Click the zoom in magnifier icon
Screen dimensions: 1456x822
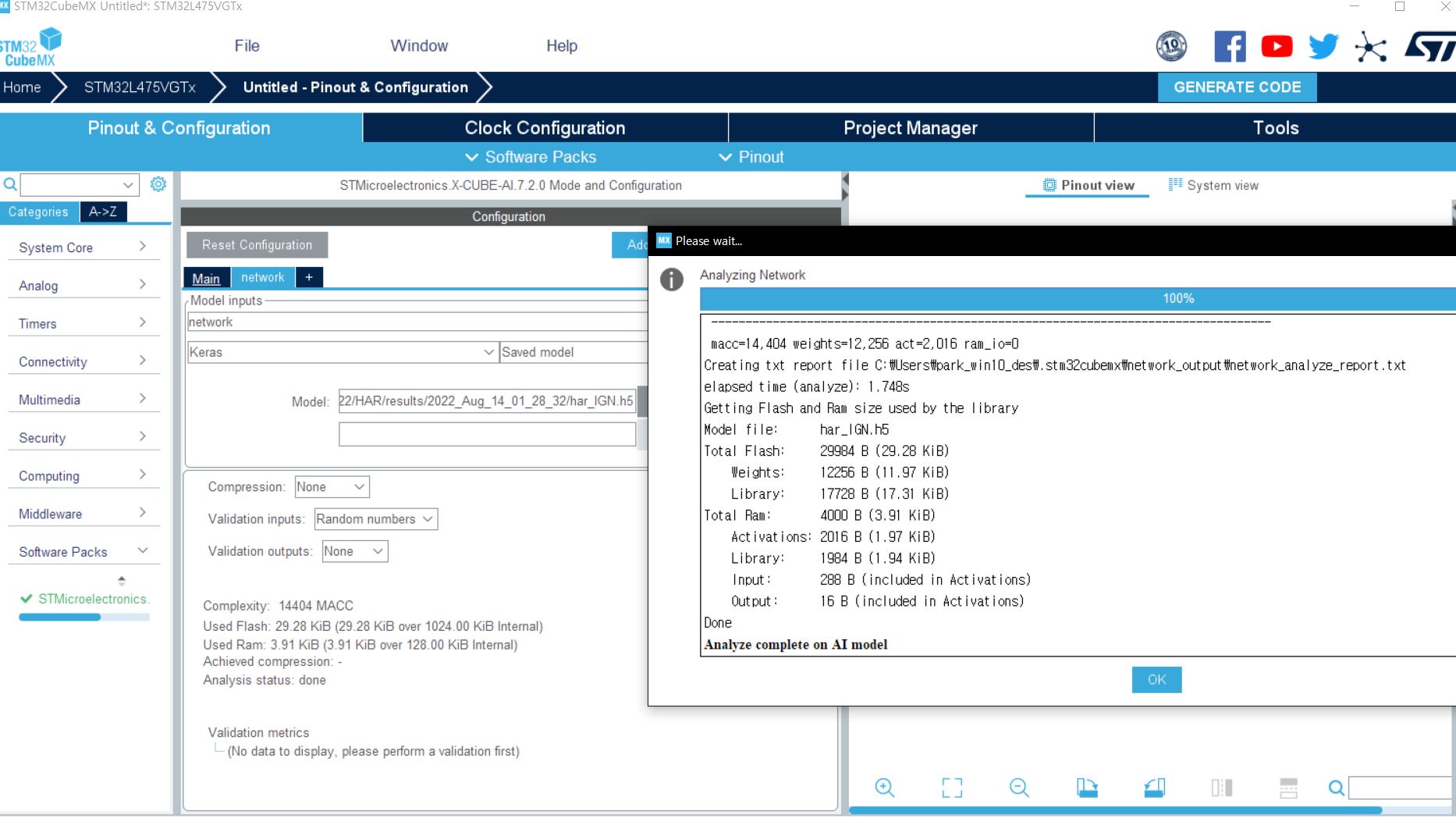[x=884, y=788]
